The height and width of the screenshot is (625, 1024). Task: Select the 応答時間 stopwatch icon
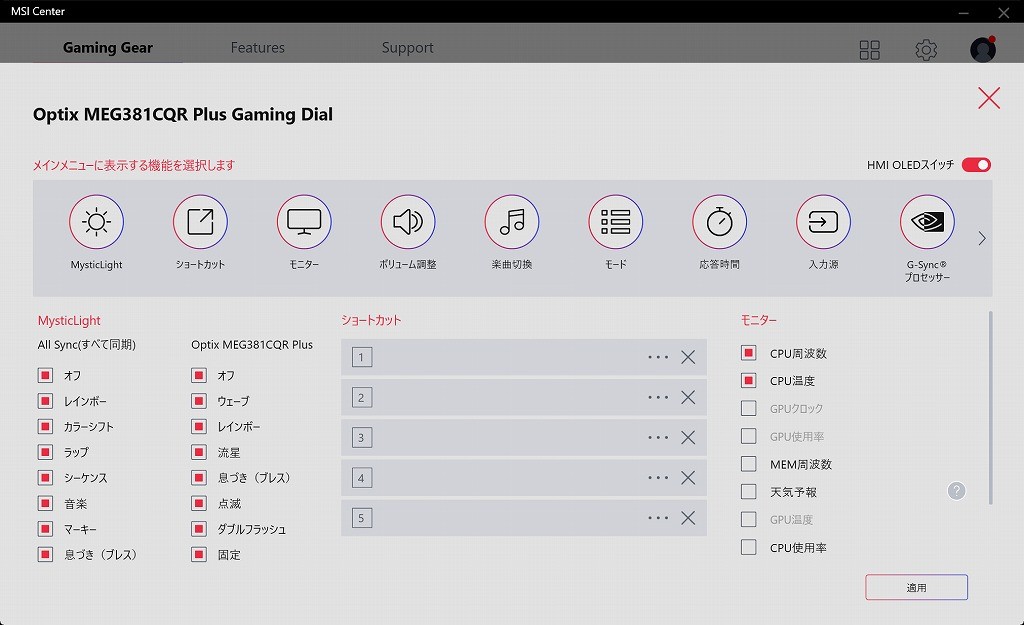coord(720,222)
